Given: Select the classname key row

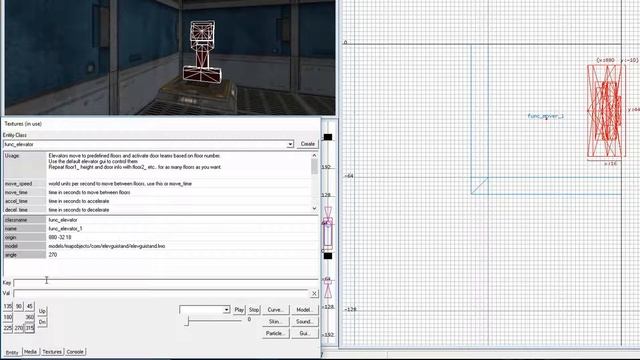Looking at the screenshot, I should [x=161, y=220].
